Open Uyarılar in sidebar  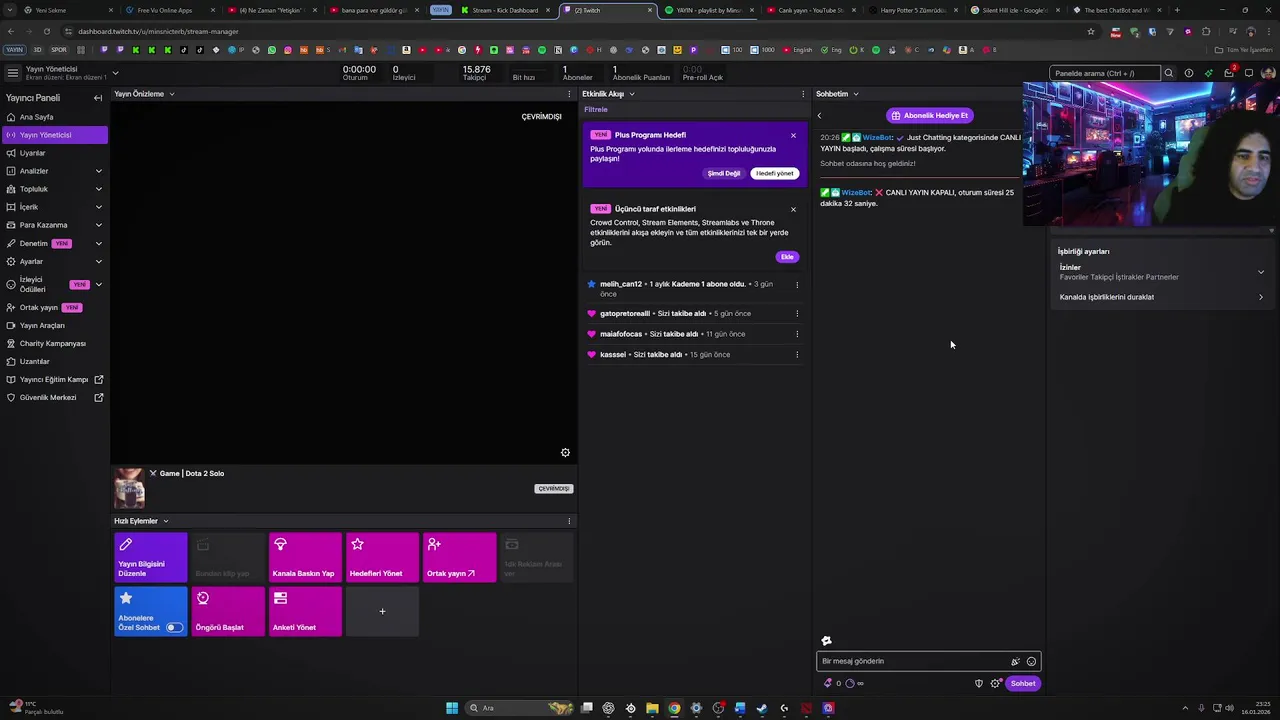click(55, 153)
